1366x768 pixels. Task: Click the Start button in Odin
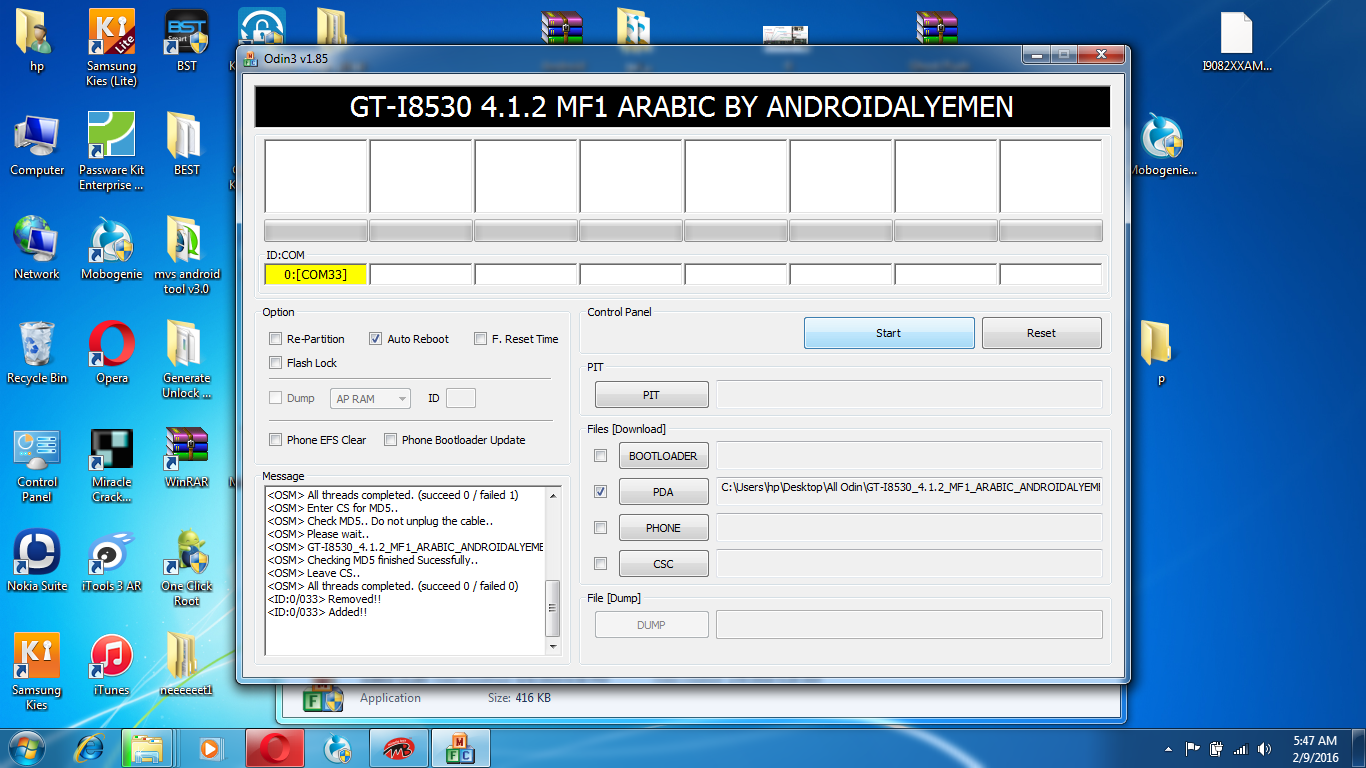tap(889, 333)
